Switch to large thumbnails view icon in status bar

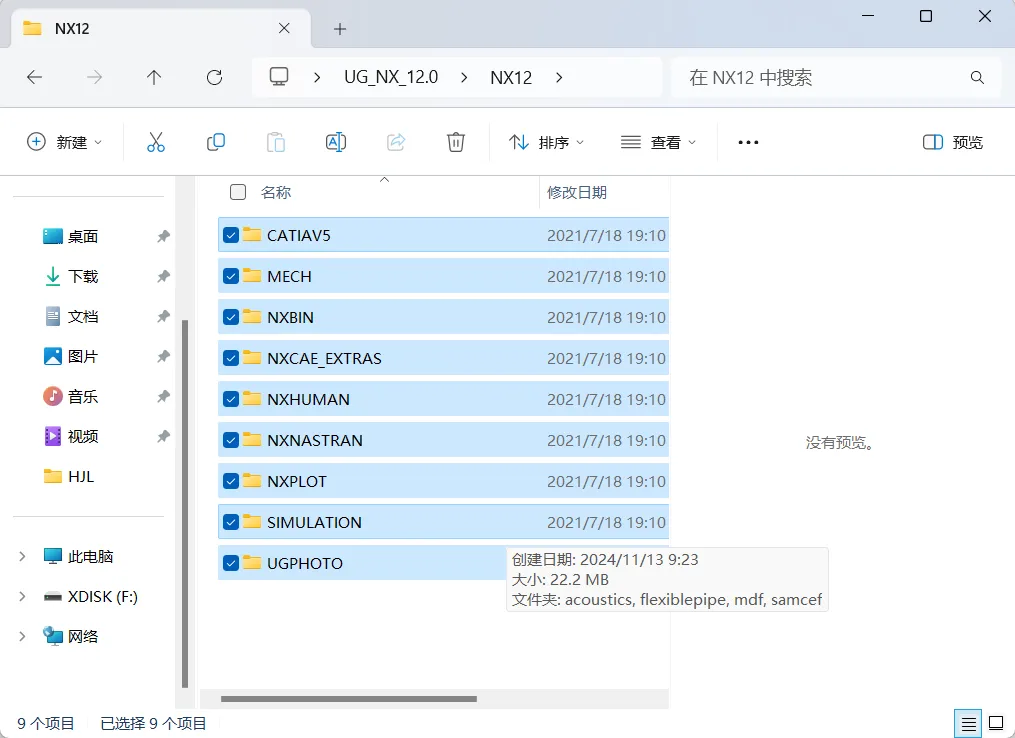pyautogui.click(x=996, y=723)
